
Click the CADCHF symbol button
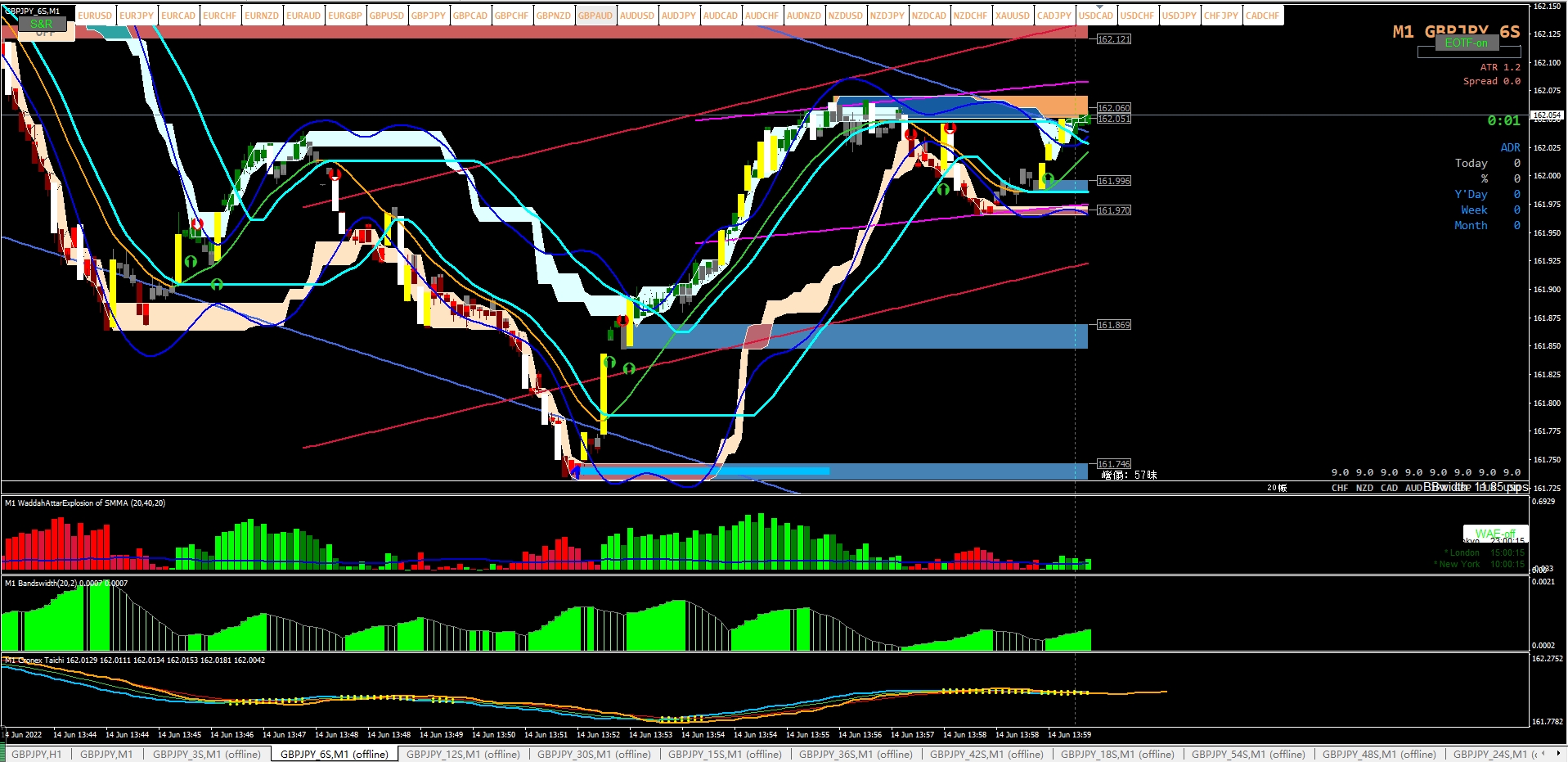(1263, 16)
